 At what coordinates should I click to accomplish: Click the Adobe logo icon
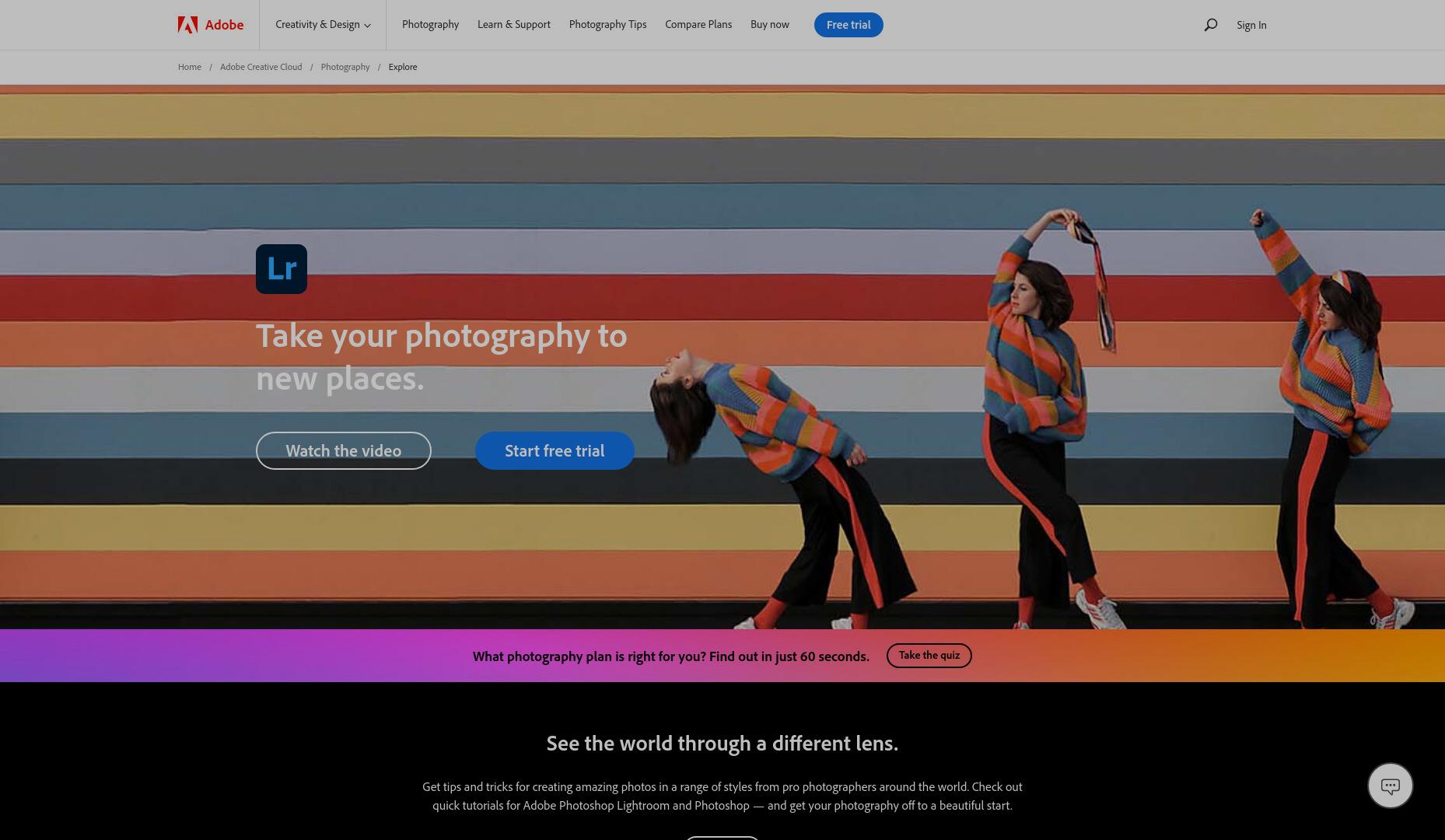point(187,25)
